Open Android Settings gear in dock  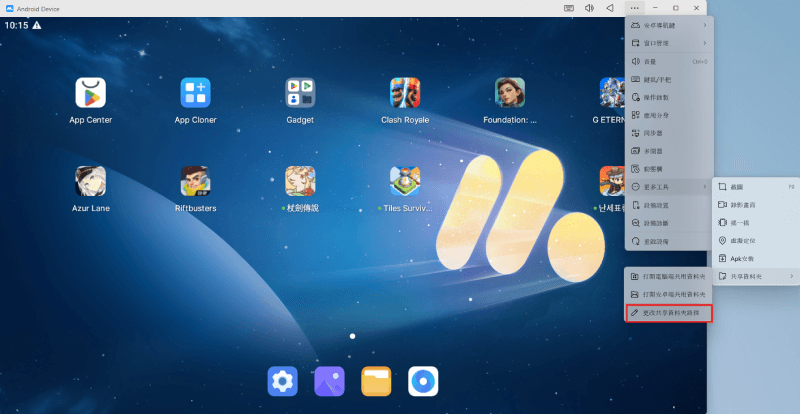[283, 381]
